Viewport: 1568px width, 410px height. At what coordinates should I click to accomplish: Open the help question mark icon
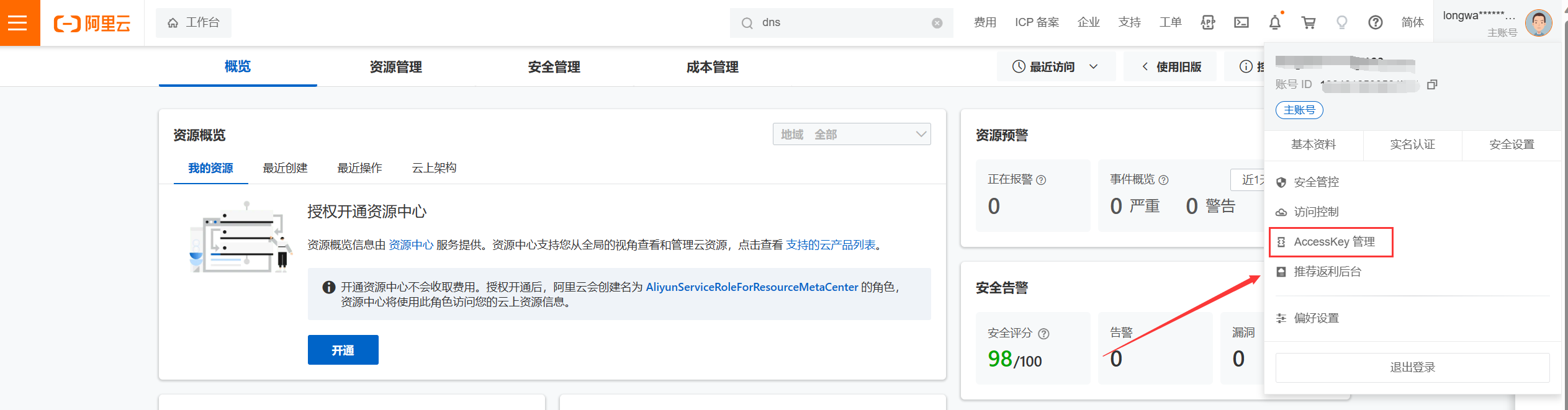click(1376, 23)
